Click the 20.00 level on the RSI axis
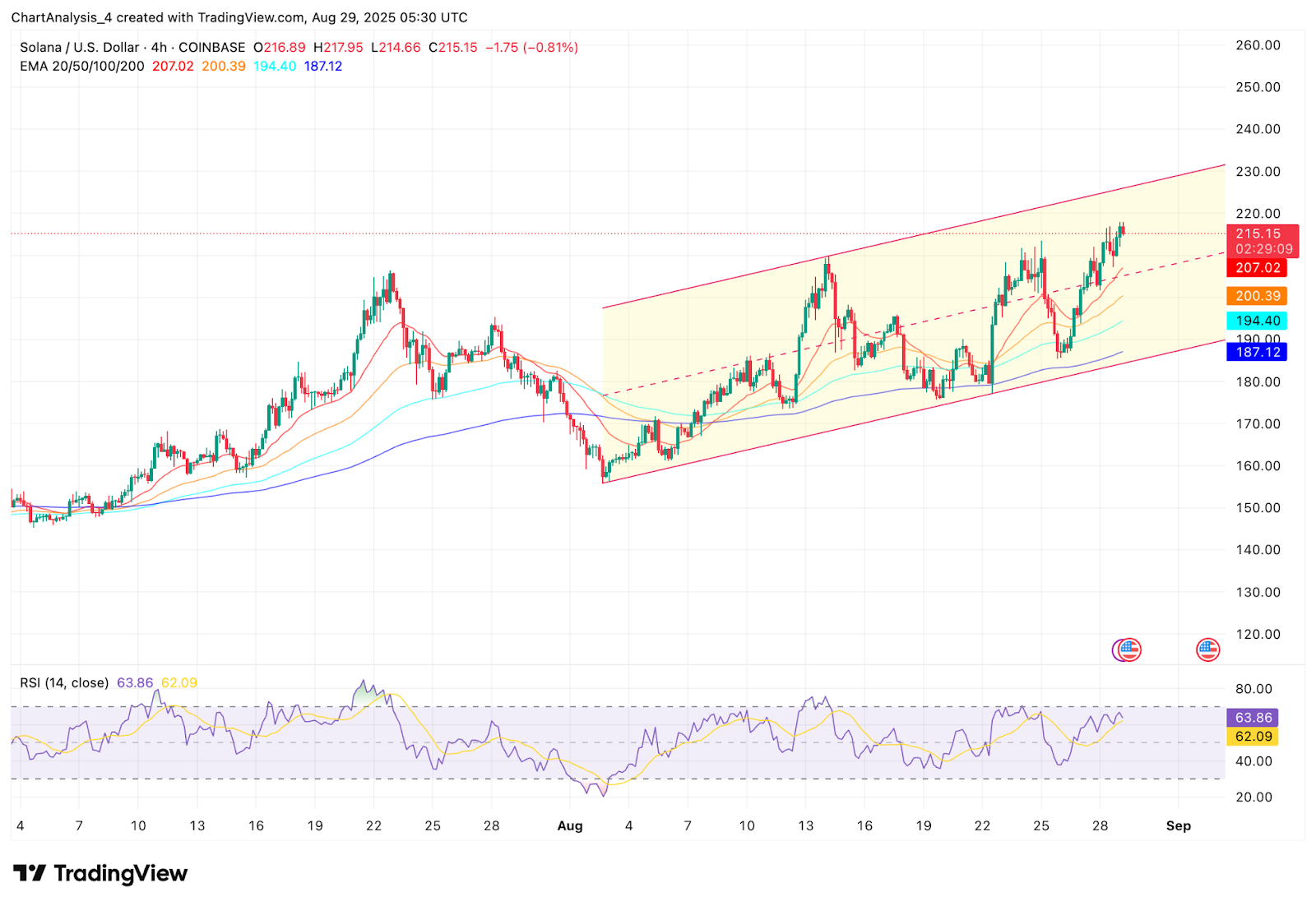The height and width of the screenshot is (906, 1316). coord(1253,797)
